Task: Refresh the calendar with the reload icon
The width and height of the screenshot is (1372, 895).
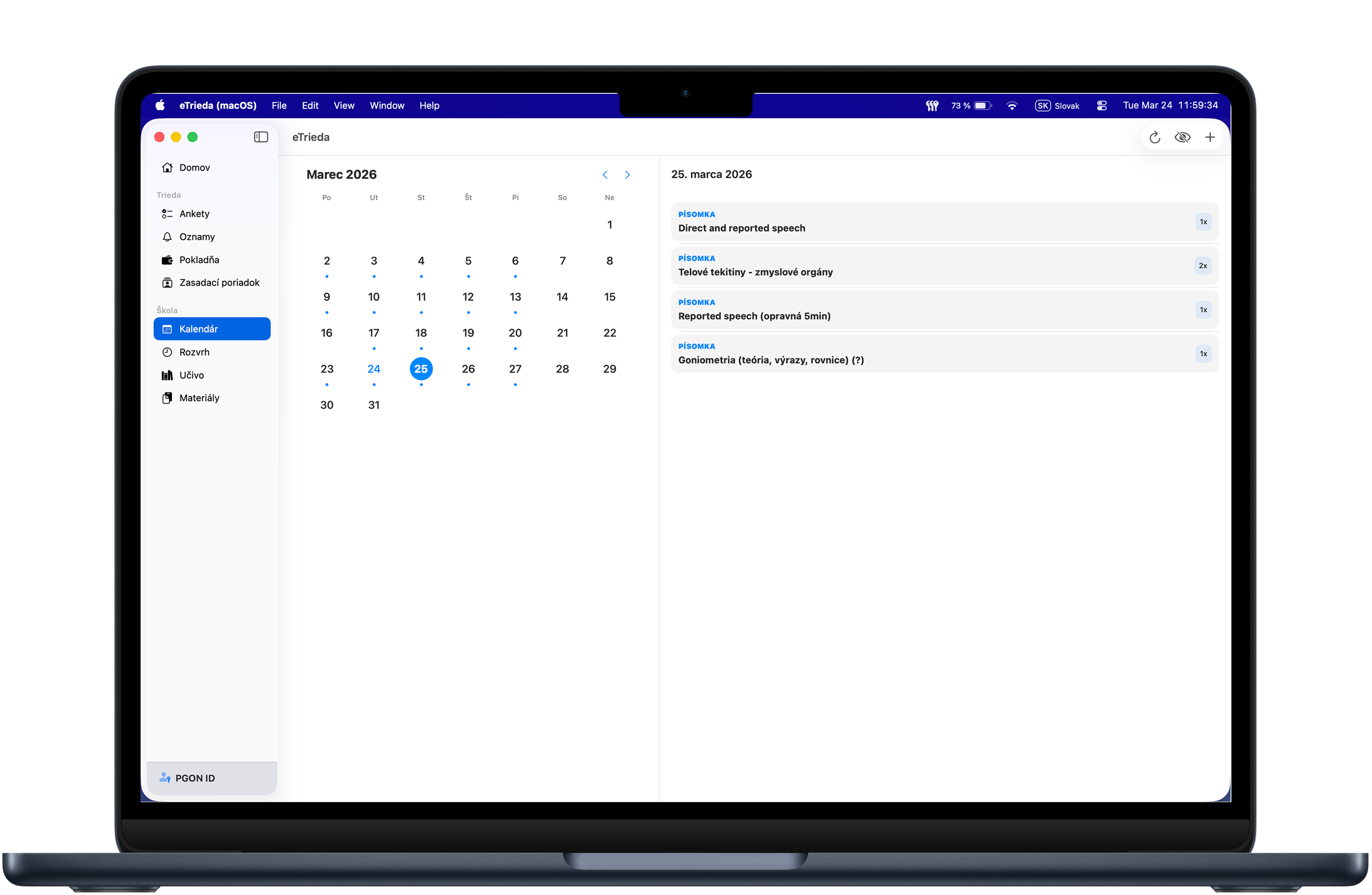Action: (1155, 137)
